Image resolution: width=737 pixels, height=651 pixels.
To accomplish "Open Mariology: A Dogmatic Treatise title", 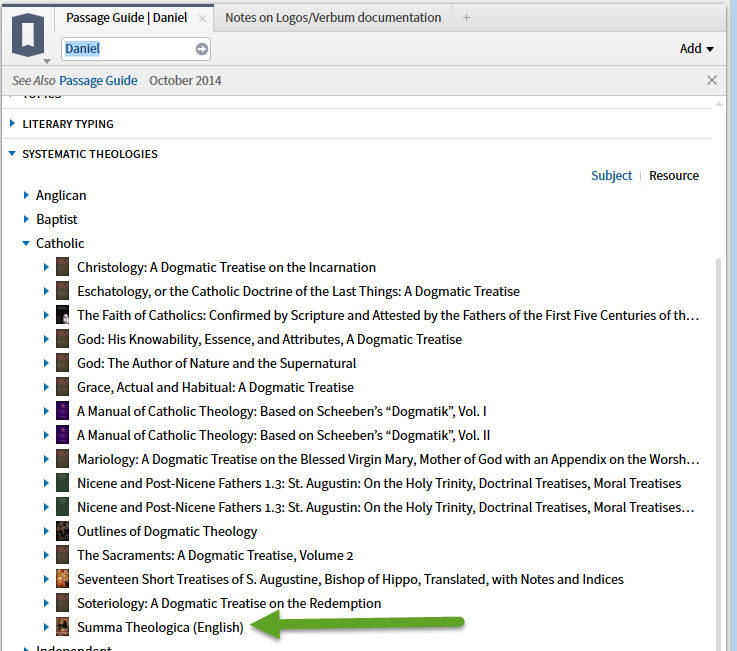I will point(388,459).
